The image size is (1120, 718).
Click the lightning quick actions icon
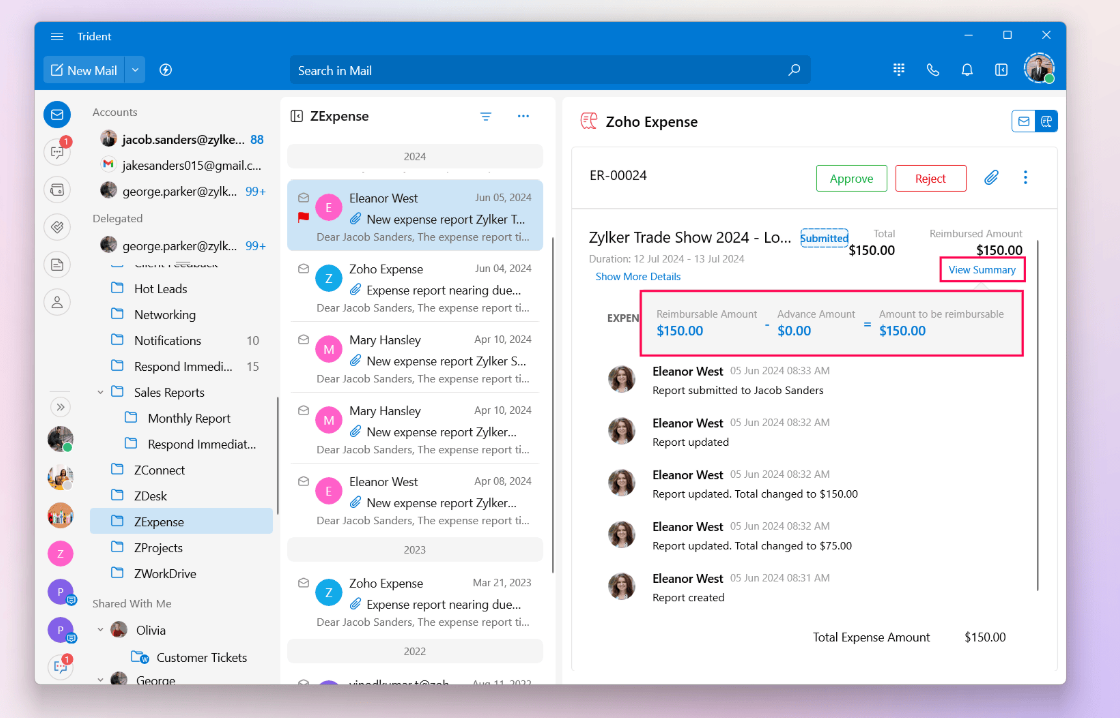pos(166,70)
